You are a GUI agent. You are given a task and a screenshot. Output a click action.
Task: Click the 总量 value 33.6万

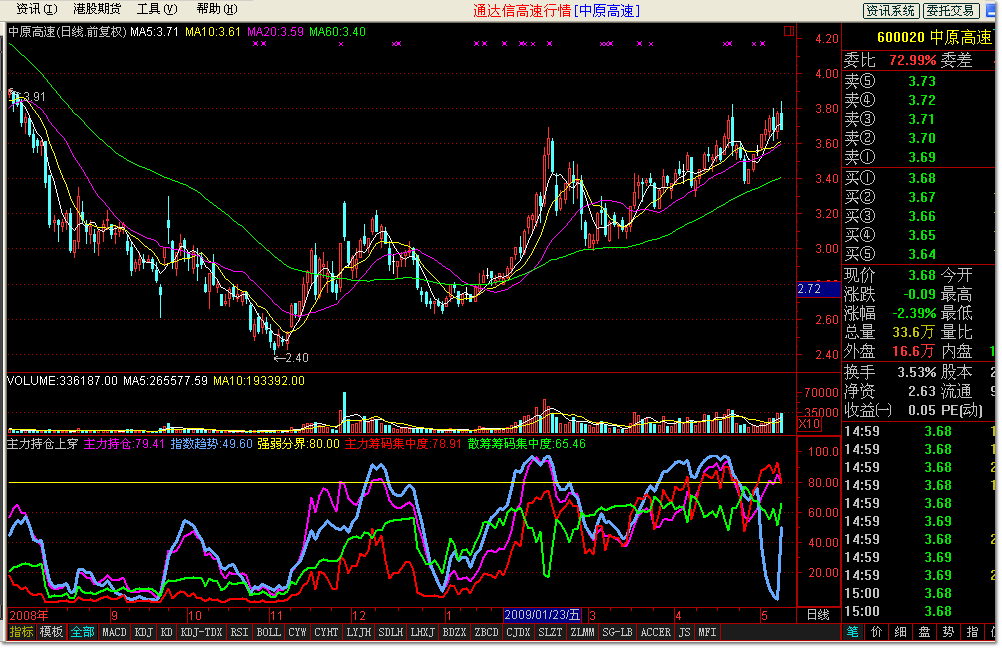point(914,332)
